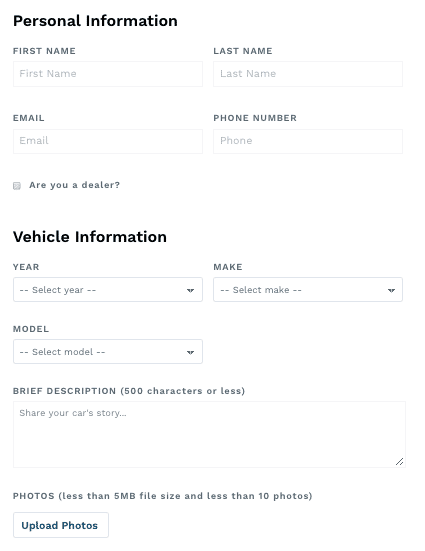Click the PHONE NUMBER field label
The image size is (425, 551).
pos(255,118)
